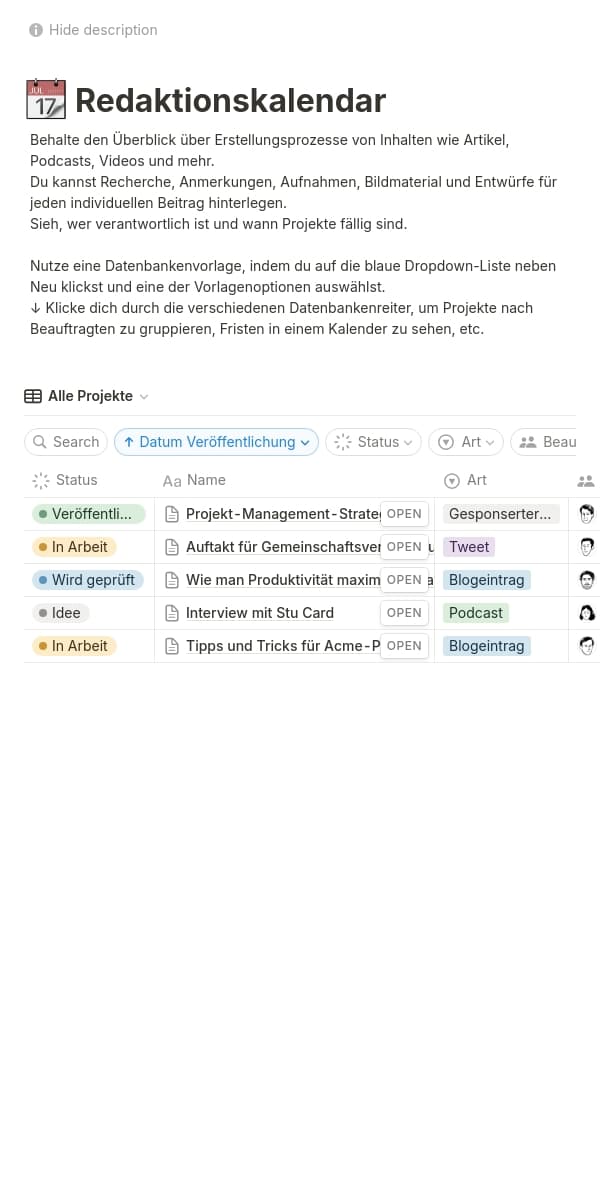This screenshot has height=1200, width=600.
Task: Click the people icon in the last column header
Action: 585,480
